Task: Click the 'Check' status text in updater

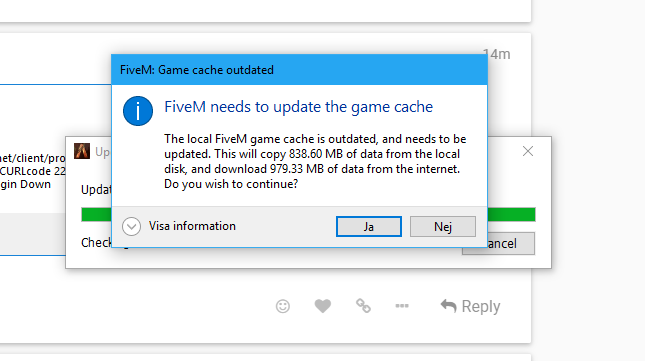Action: 96,243
